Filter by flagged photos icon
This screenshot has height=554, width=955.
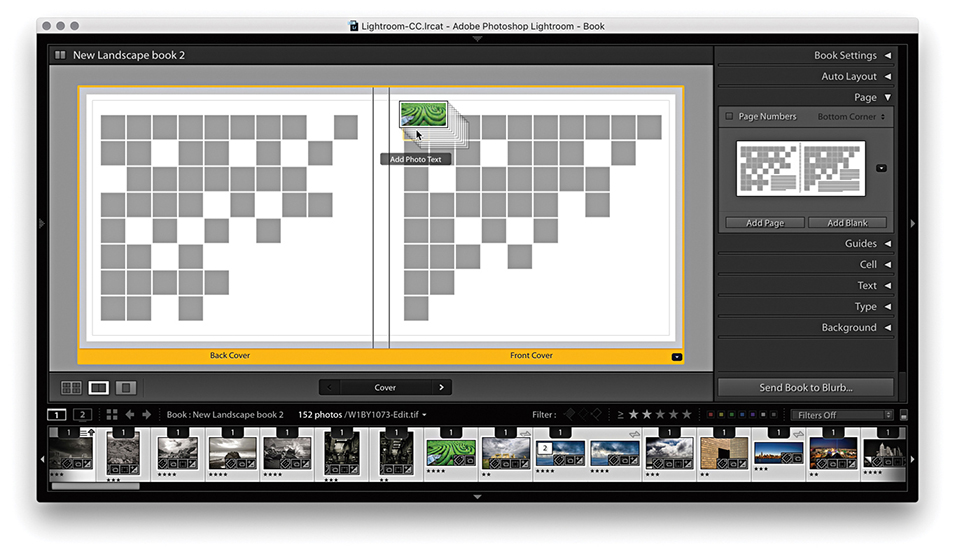point(569,415)
